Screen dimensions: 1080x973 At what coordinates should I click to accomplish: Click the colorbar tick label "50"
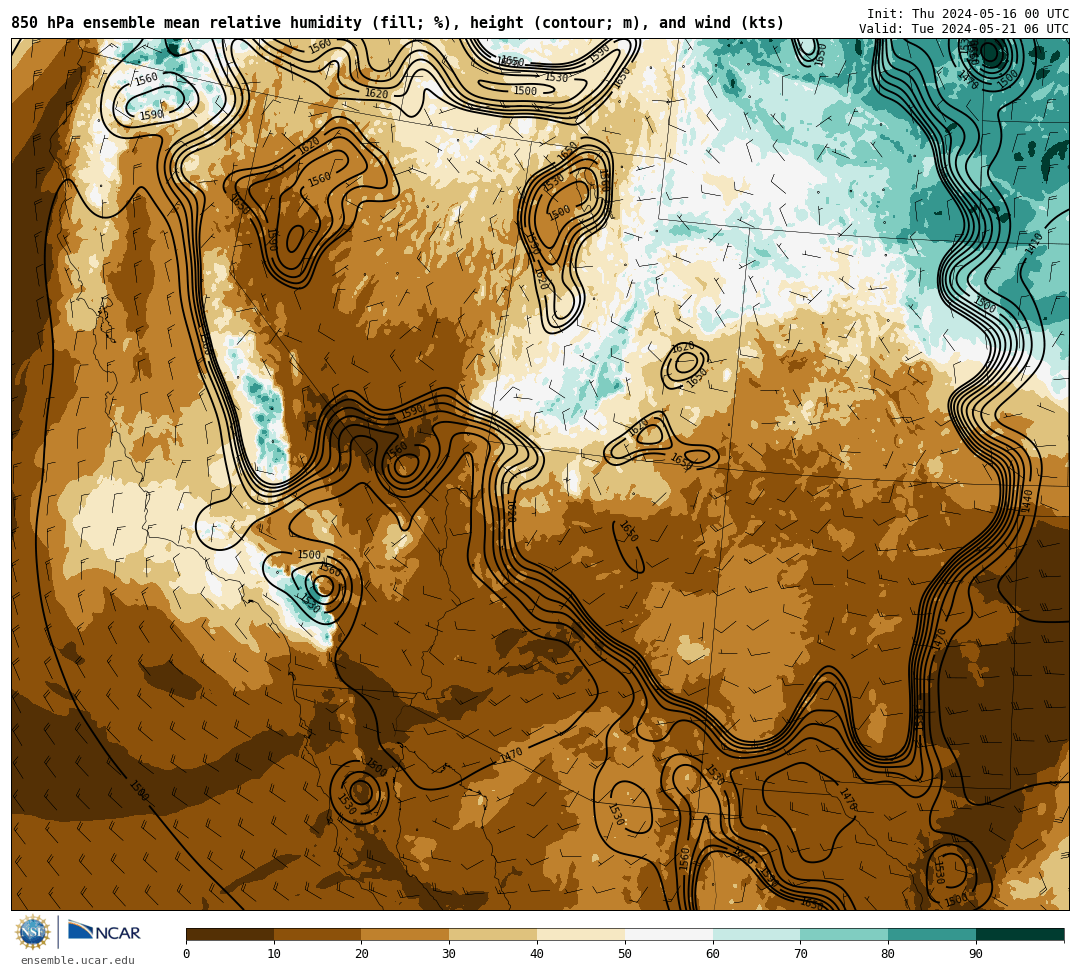coord(625,954)
